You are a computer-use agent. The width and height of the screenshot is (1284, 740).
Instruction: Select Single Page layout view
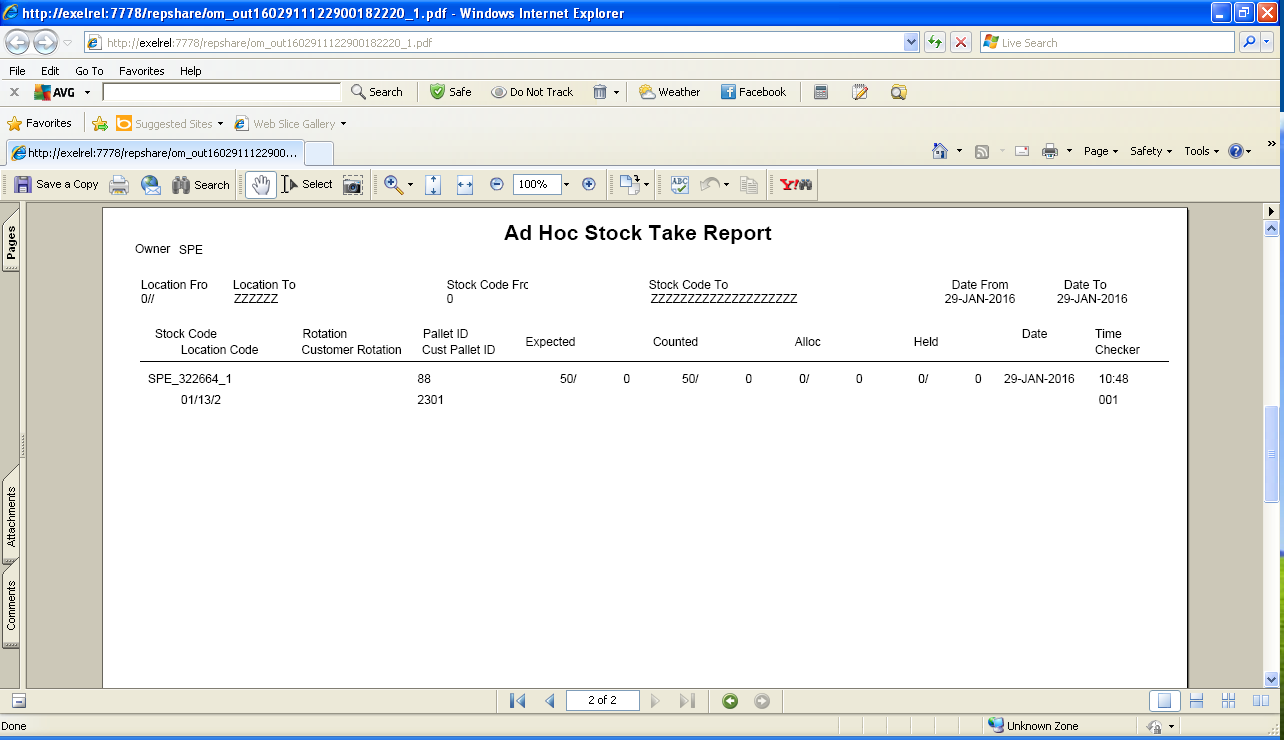pos(1164,701)
